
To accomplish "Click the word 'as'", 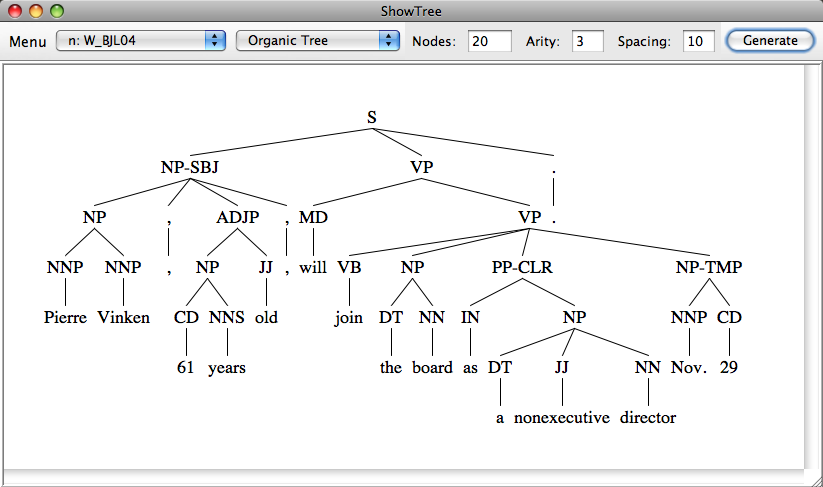I will click(470, 367).
